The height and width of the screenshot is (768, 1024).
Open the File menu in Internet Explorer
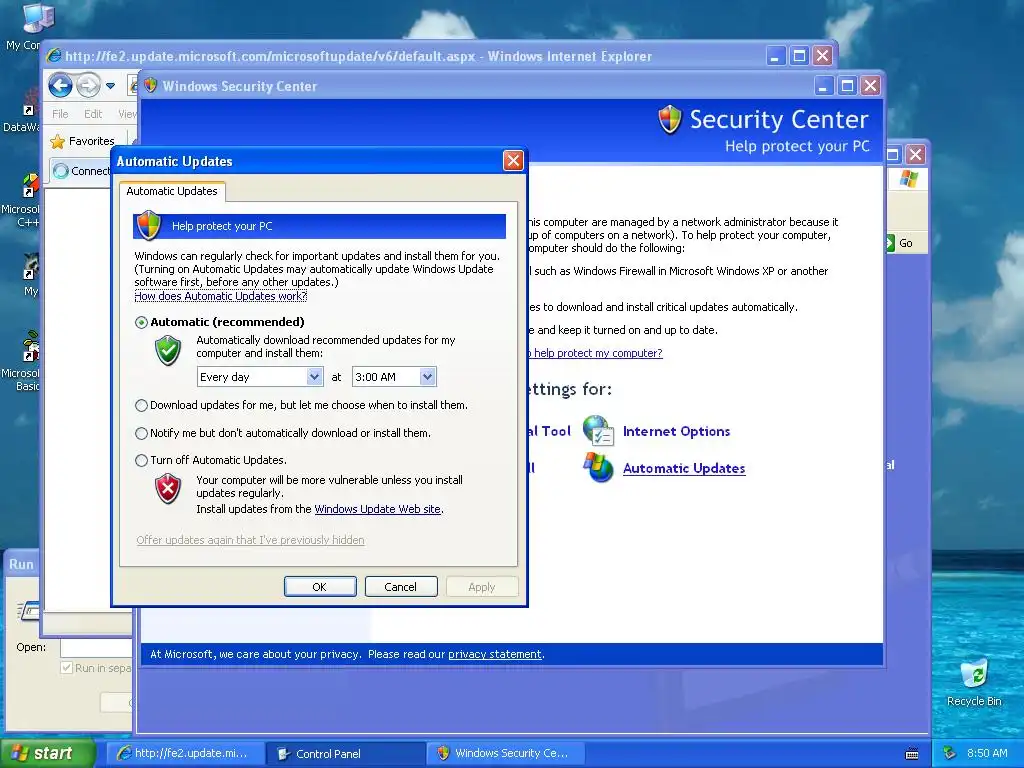point(60,114)
